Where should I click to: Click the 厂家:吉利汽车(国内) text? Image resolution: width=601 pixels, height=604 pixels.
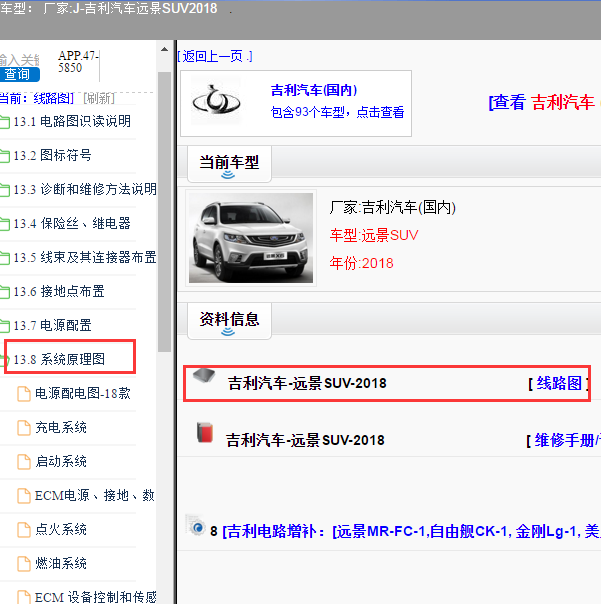click(393, 208)
